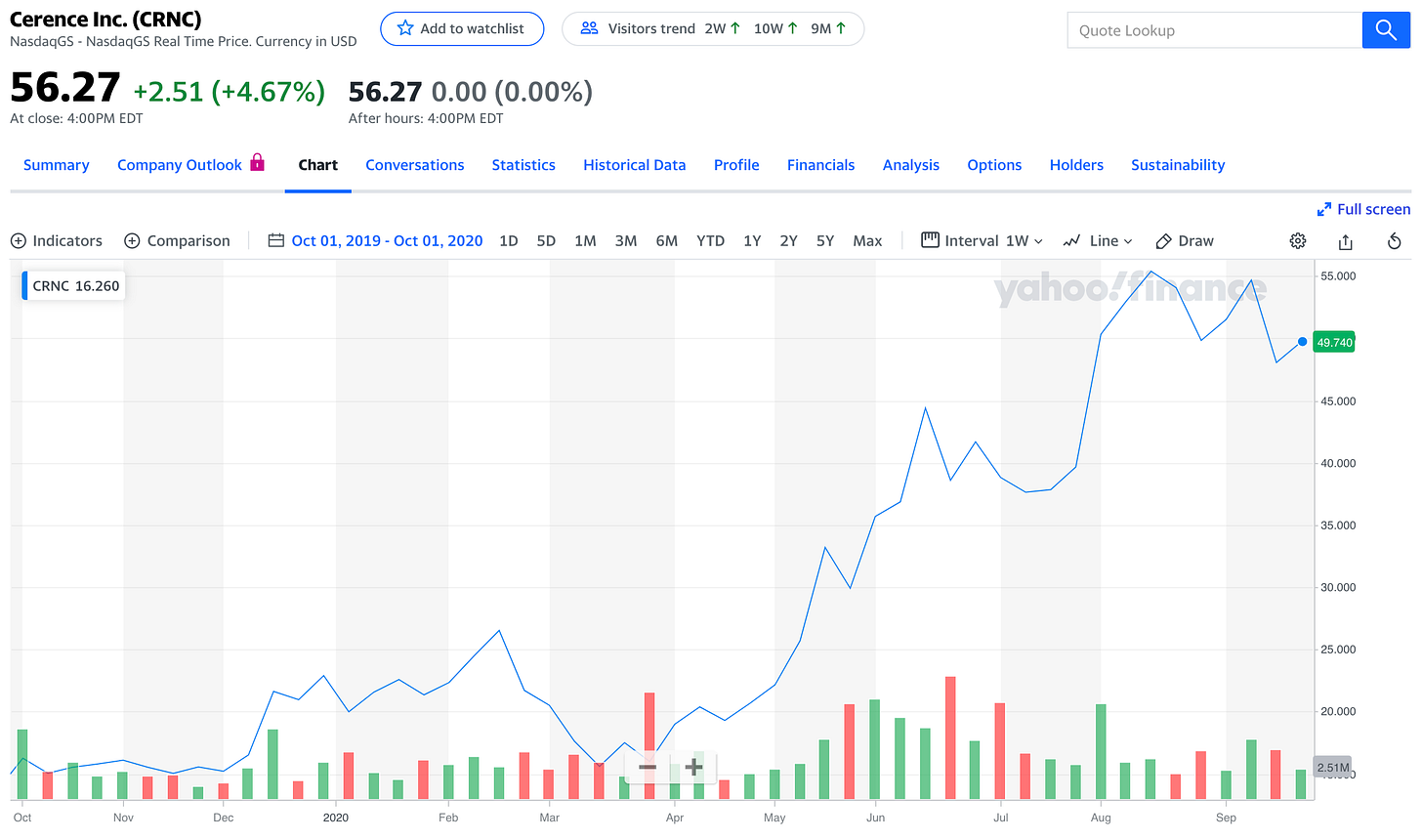The height and width of the screenshot is (840, 1422).
Task: Zoom in with the plus chart button
Action: coord(693,767)
